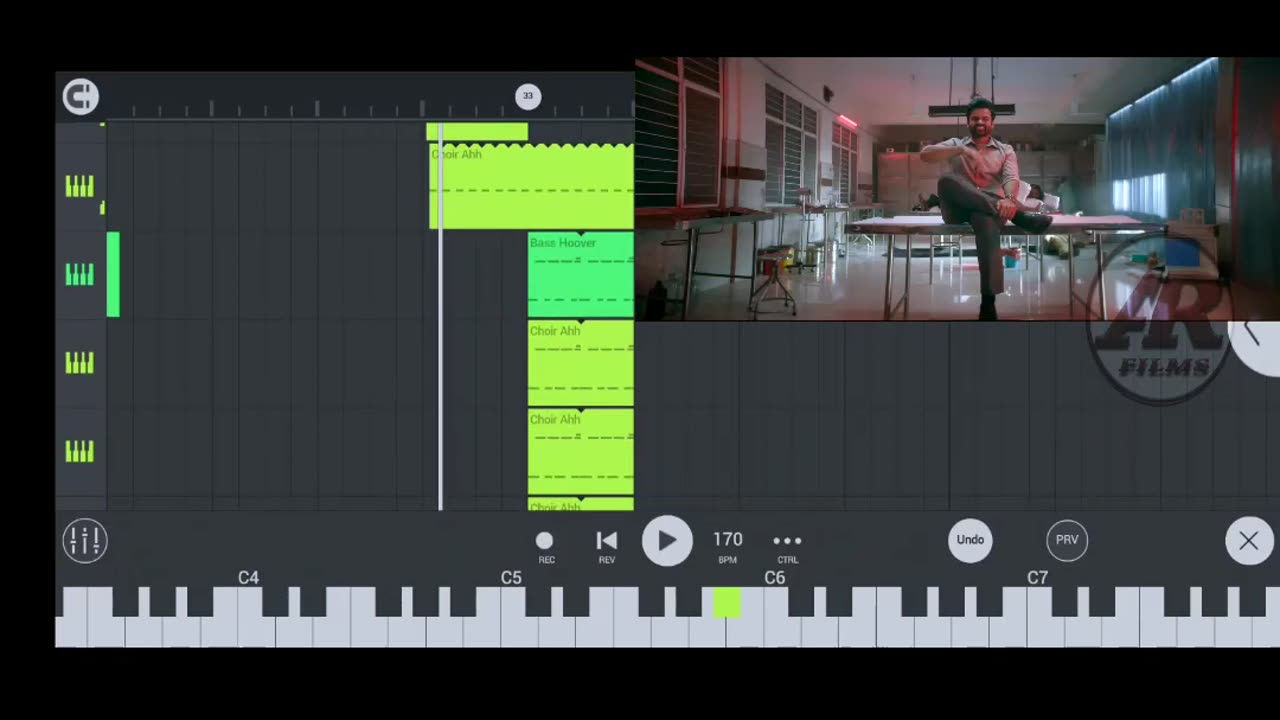Tap the highlighted green piano key
This screenshot has width=1280, height=720.
(727, 603)
